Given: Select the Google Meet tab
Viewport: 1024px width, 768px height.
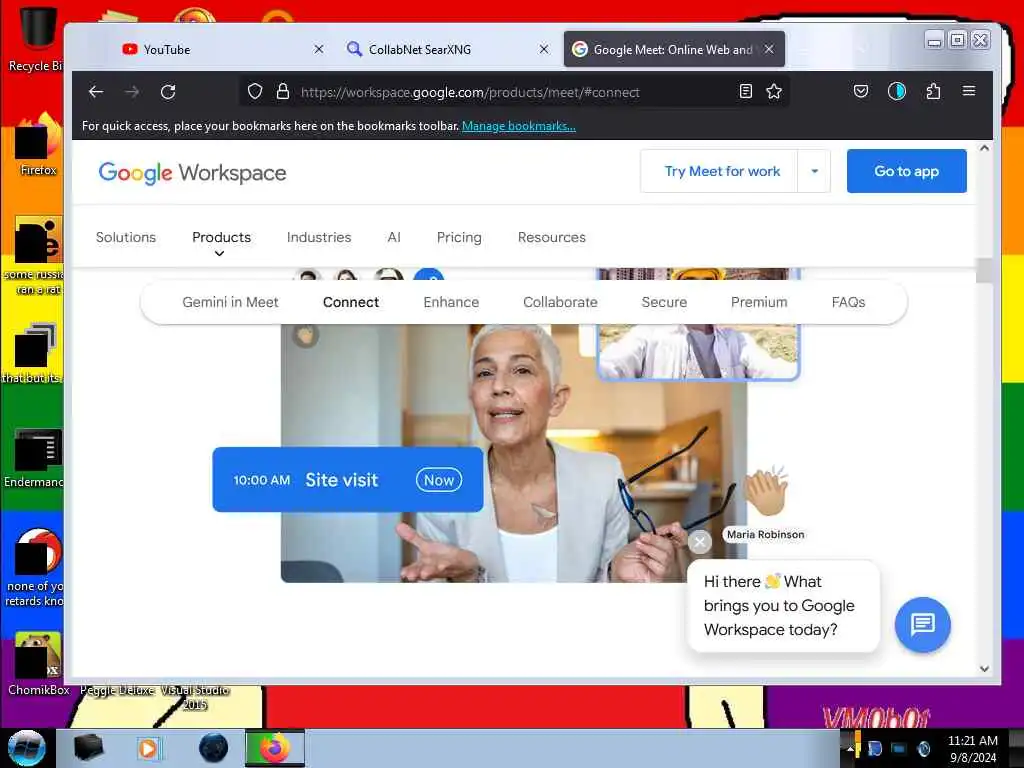Looking at the screenshot, I should (674, 49).
